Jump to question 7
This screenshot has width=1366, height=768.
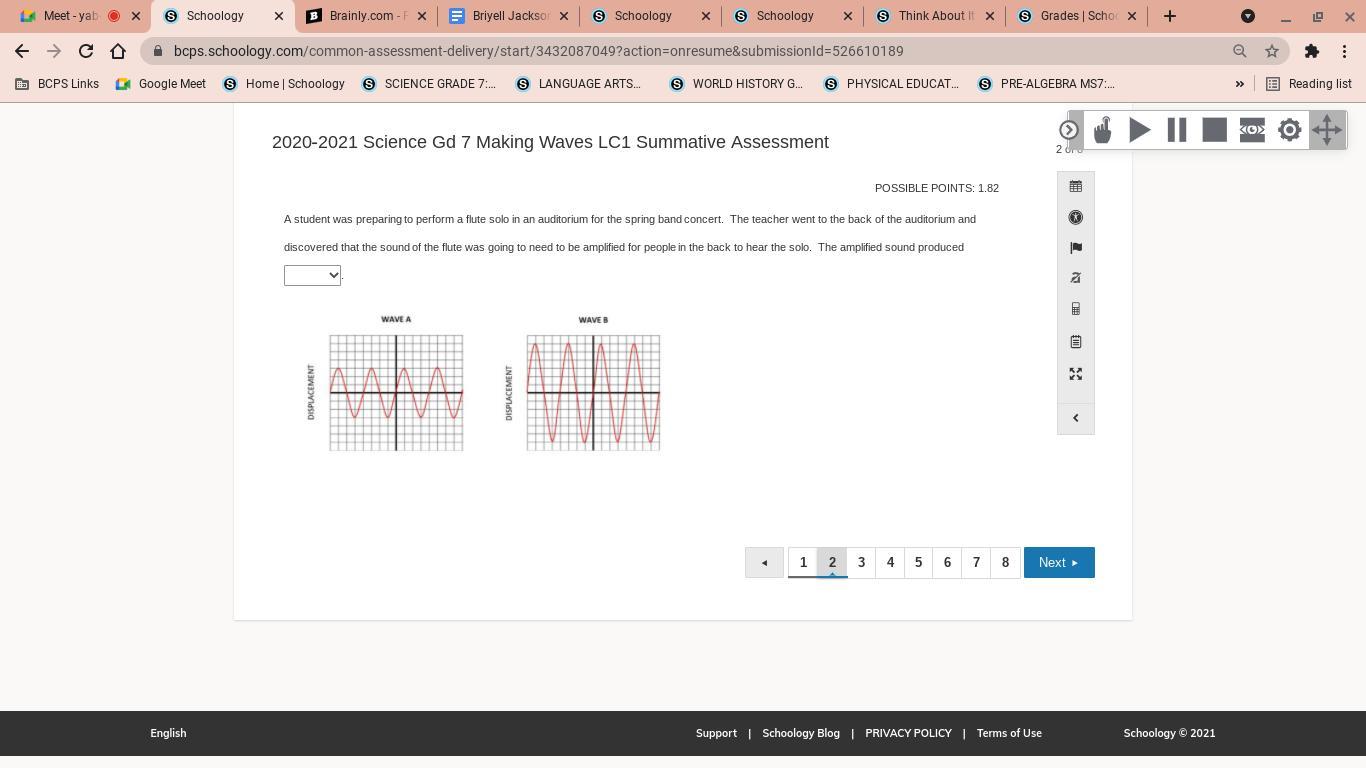point(976,562)
